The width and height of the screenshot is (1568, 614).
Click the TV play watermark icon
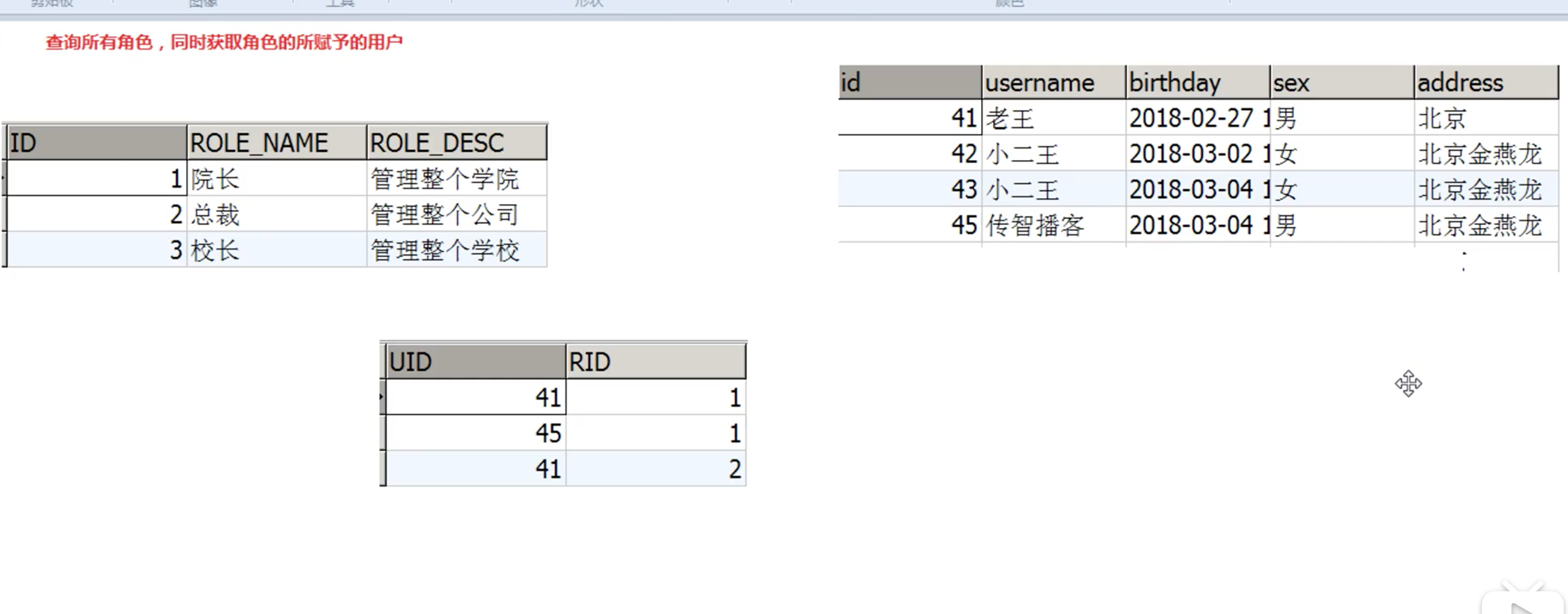point(1522,603)
